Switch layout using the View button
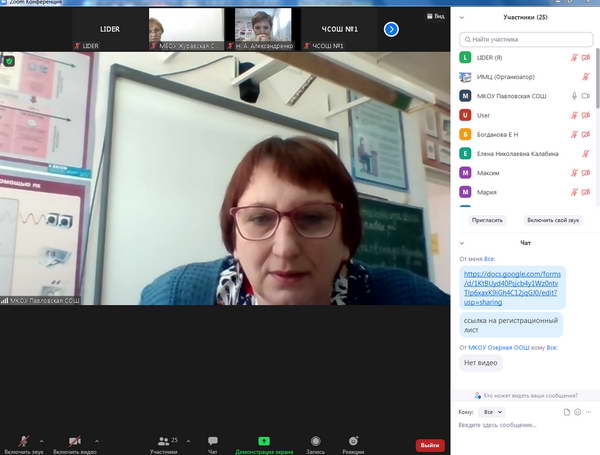 pyautogui.click(x=436, y=16)
